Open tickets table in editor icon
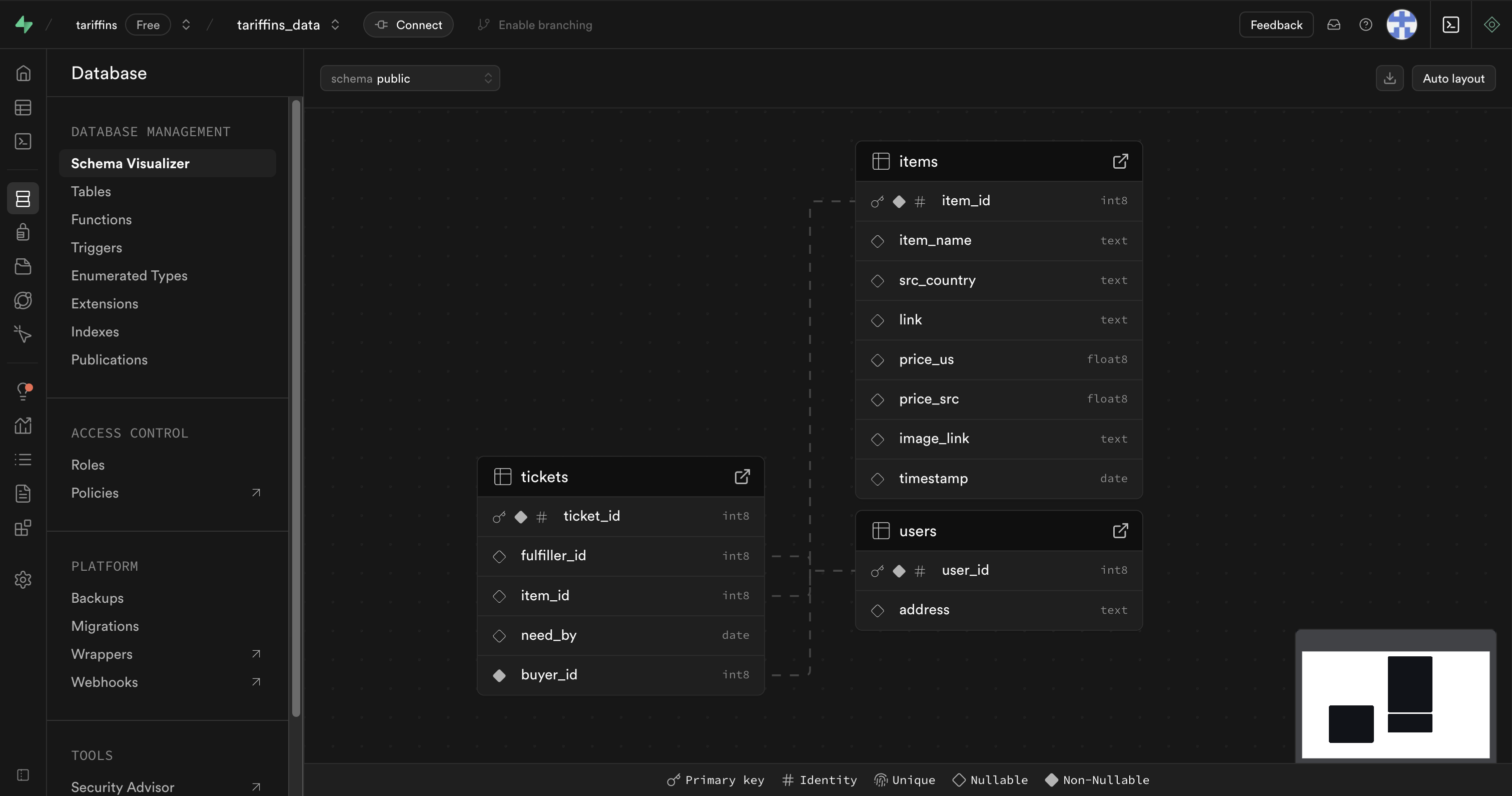1512x796 pixels. 742,477
